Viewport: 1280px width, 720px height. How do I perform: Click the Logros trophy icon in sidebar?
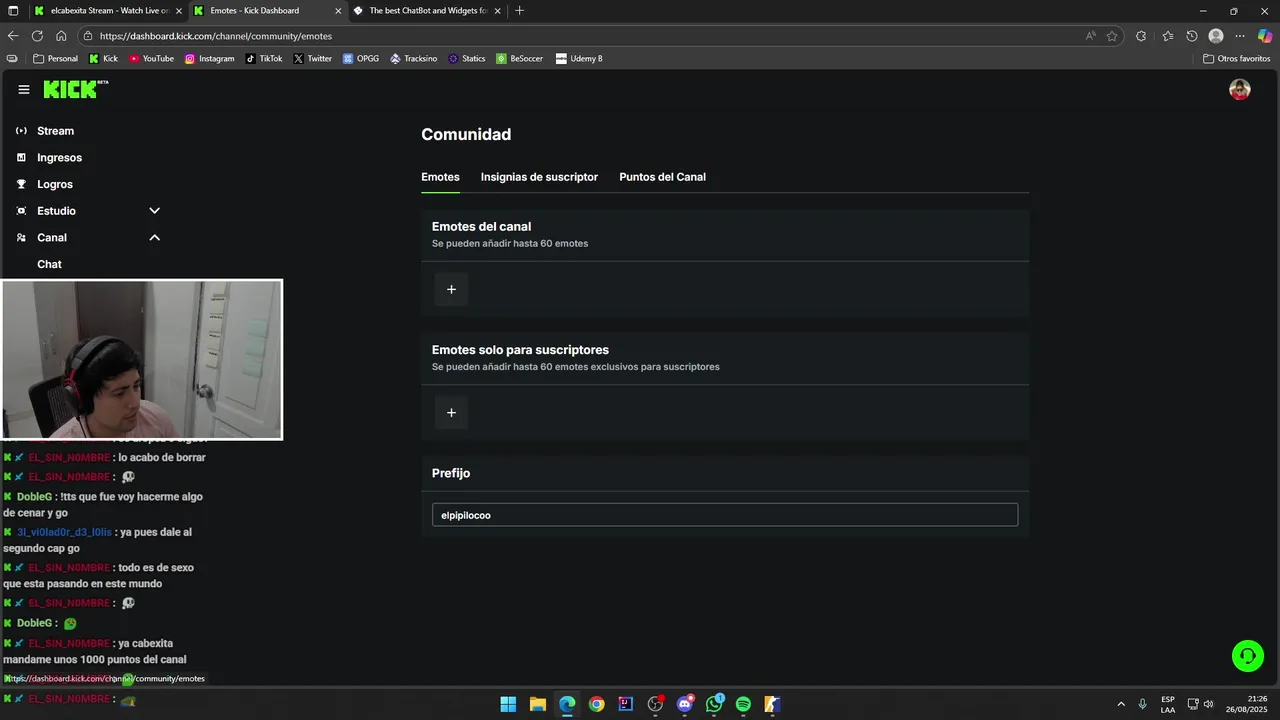click(21, 184)
